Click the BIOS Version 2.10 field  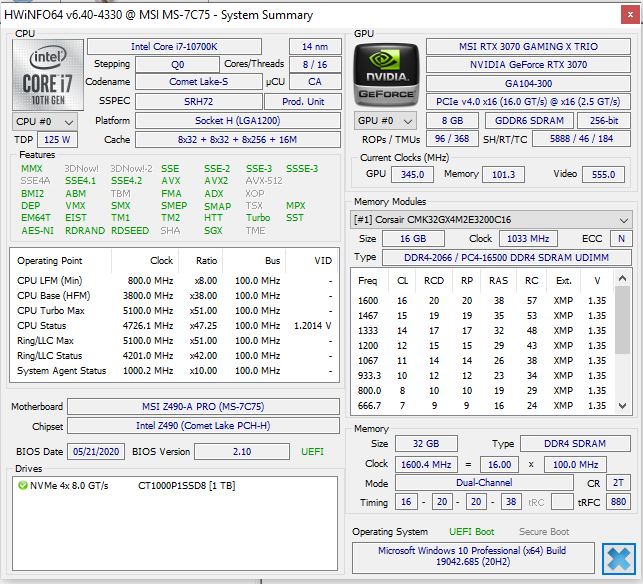pyautogui.click(x=242, y=452)
